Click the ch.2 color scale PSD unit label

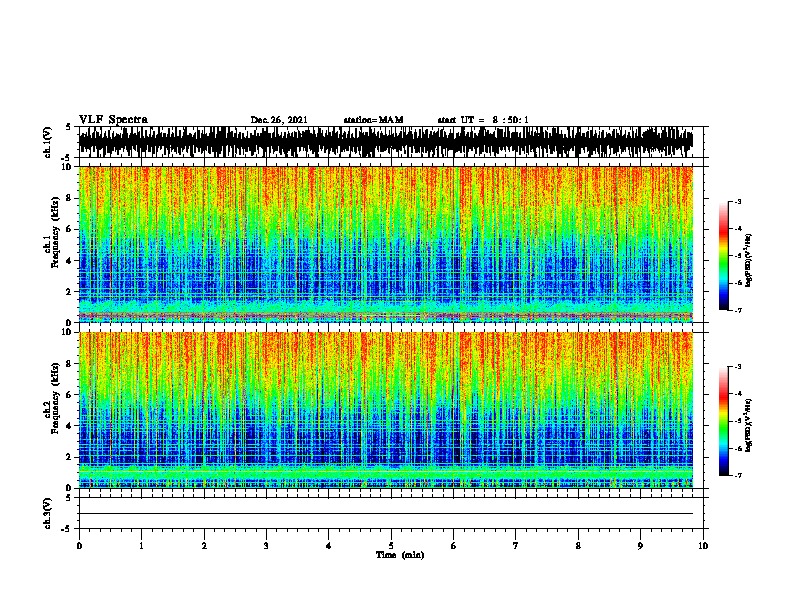(749, 426)
